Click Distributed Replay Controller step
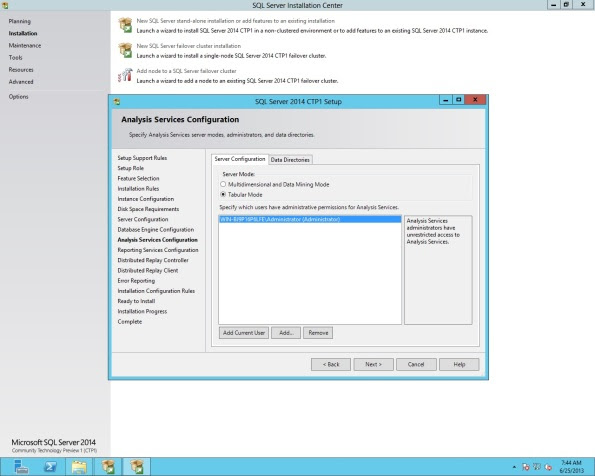595x476 pixels. coord(153,260)
